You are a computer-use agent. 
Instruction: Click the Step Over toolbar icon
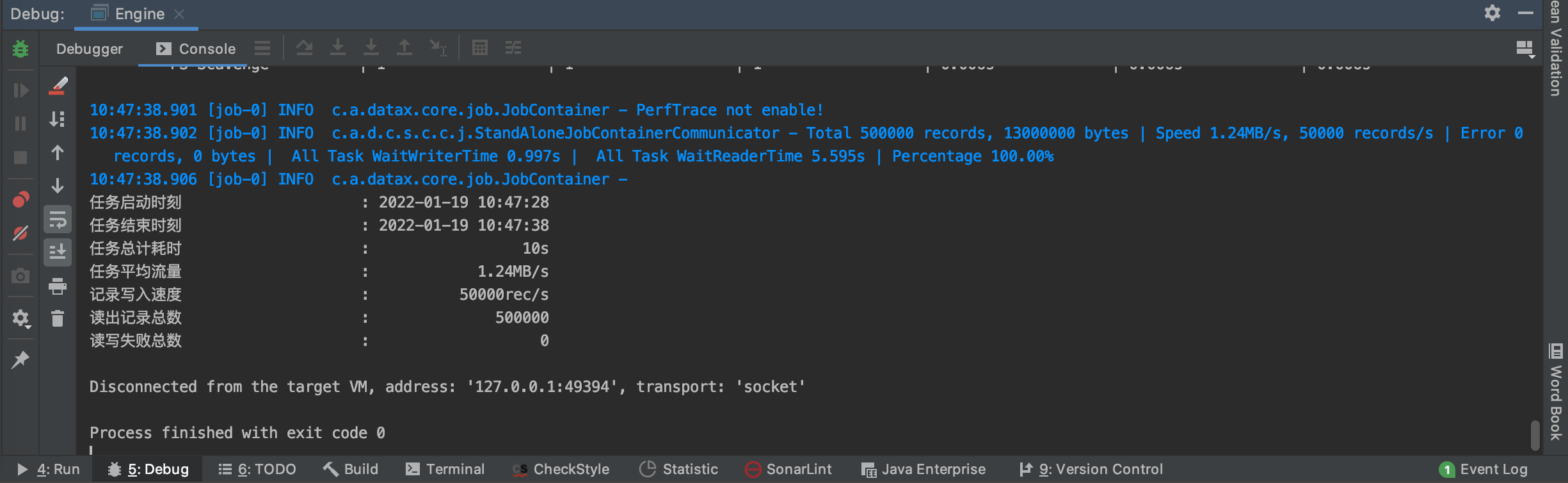tap(305, 48)
